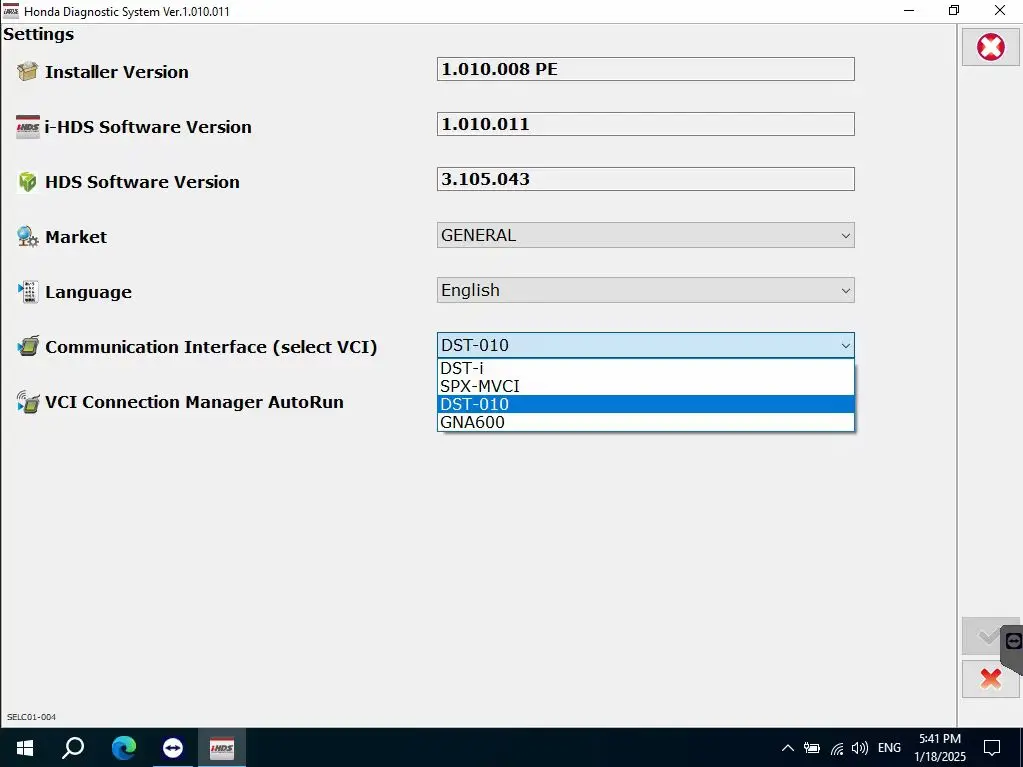
Task: Click the i-HDS Software Version field
Action: coord(646,124)
